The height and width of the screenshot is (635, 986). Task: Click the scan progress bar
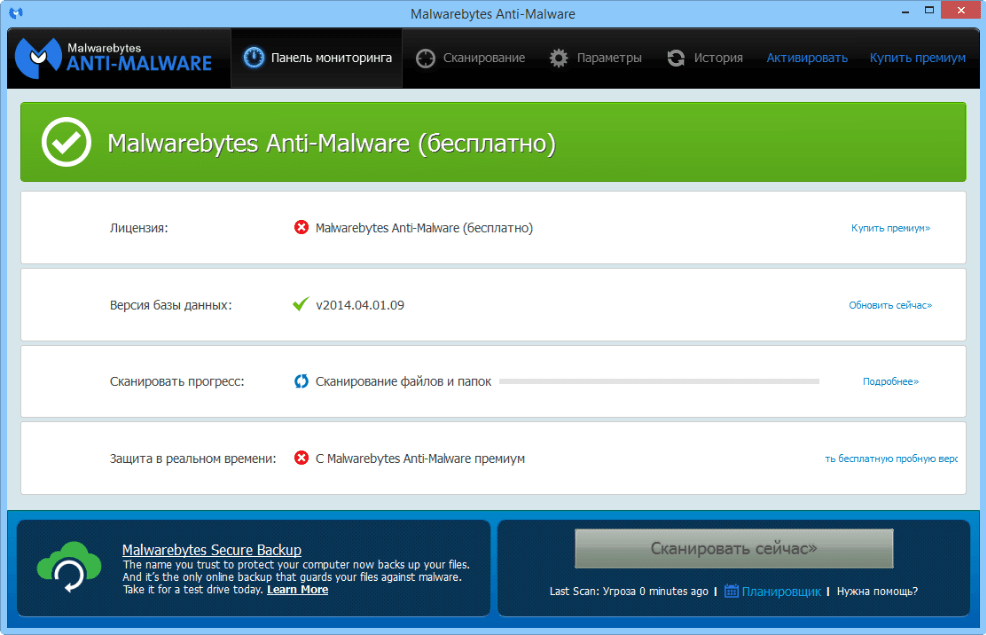[659, 381]
